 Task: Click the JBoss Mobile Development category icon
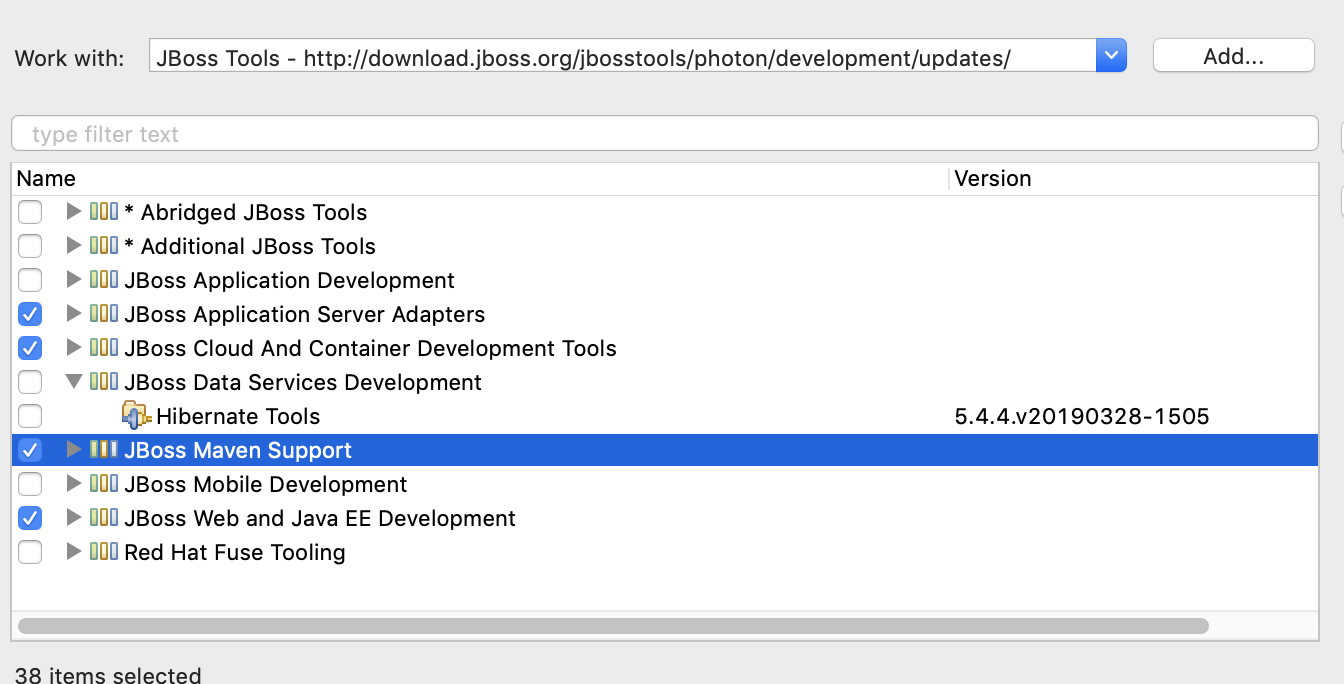(x=104, y=484)
